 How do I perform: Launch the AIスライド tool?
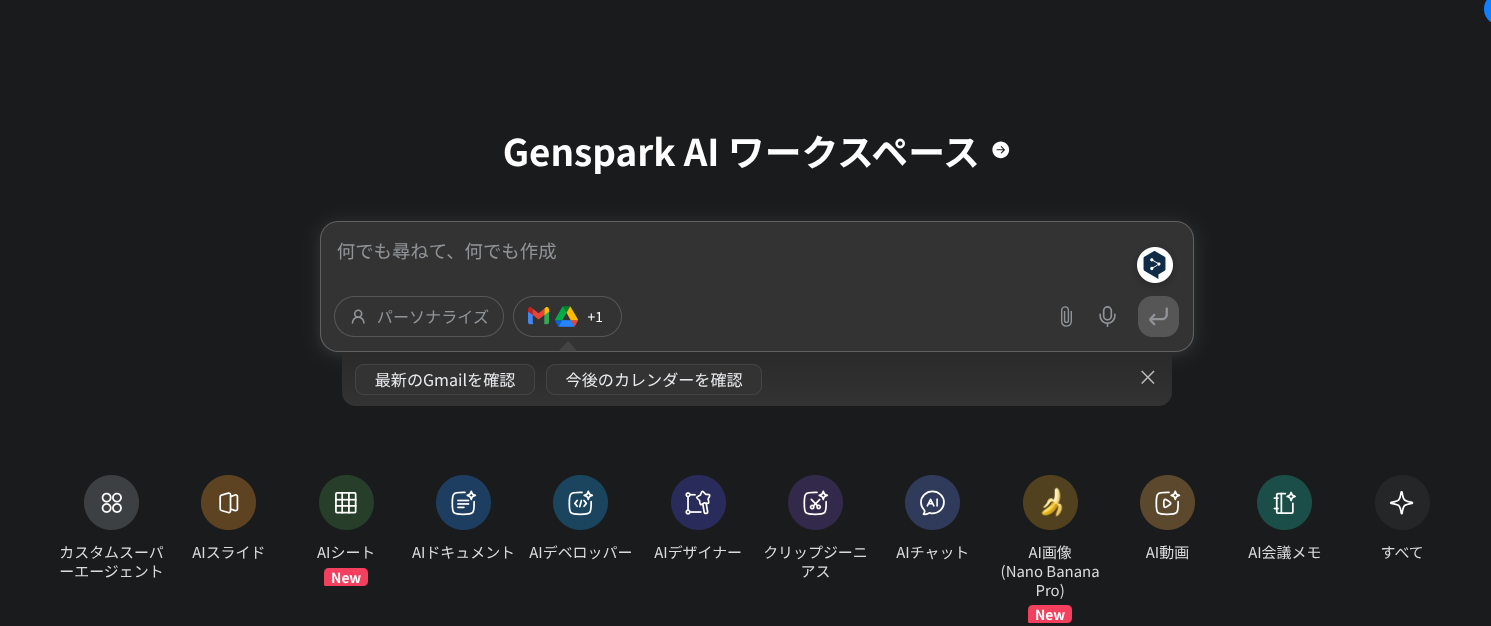(x=228, y=502)
